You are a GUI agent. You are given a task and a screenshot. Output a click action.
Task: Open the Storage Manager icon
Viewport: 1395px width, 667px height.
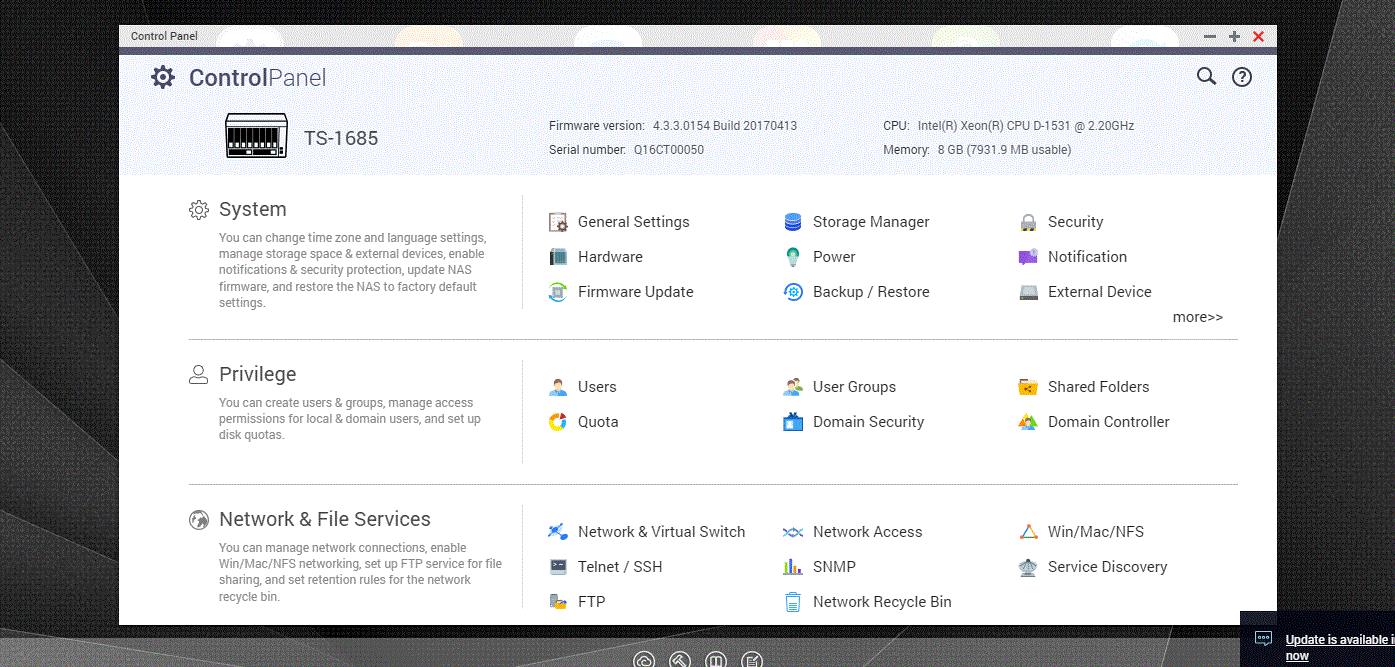[793, 222]
